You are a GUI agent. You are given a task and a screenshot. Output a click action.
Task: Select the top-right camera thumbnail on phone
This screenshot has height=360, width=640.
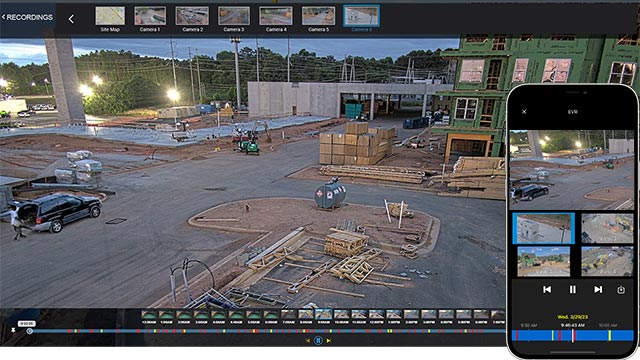(607, 229)
